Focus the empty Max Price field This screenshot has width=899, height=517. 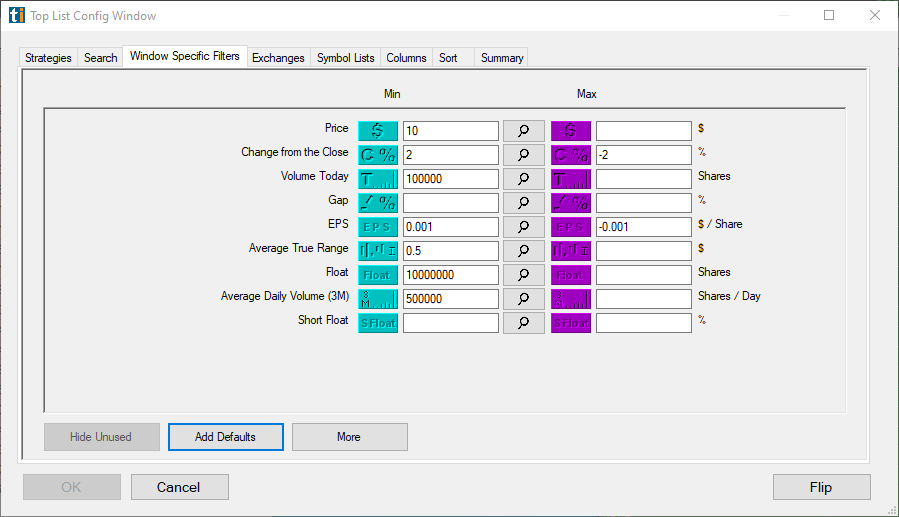coord(644,131)
